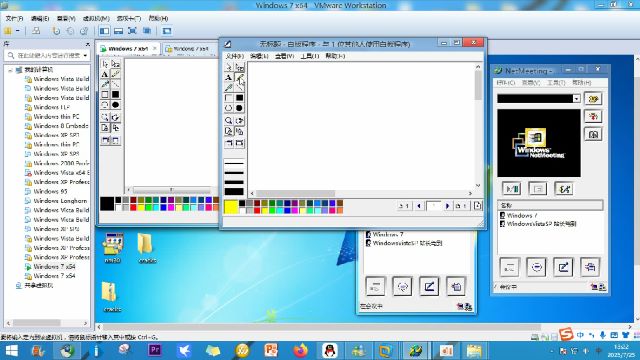Click VMware full screen toolbar icon

tap(132, 31)
